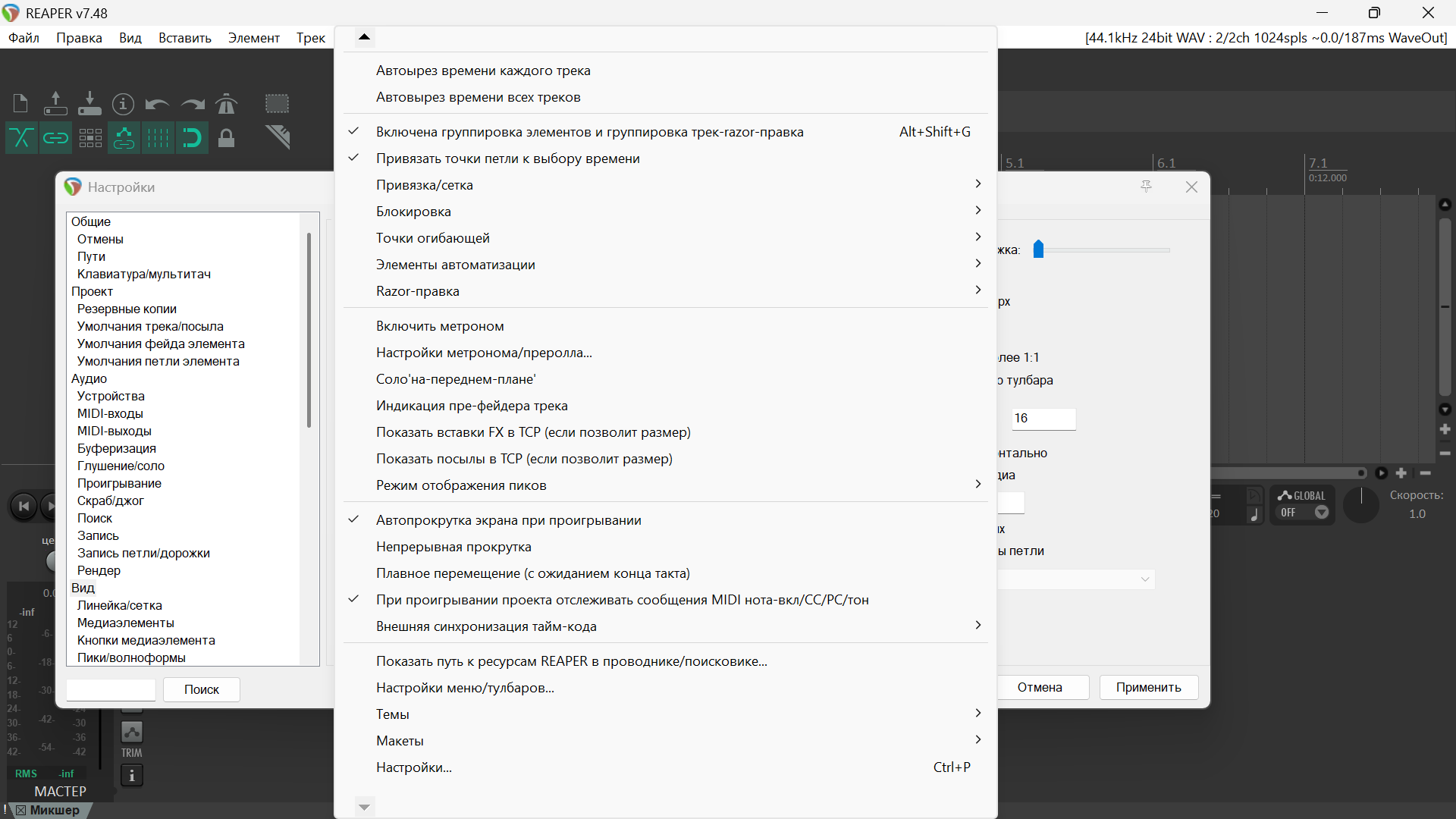Toggle the magnet snap icon

tap(192, 138)
